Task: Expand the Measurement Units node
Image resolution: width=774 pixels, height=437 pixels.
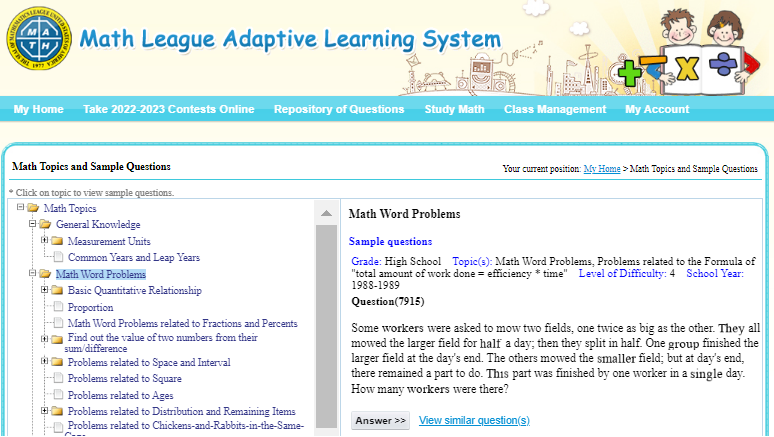Action: click(44, 240)
